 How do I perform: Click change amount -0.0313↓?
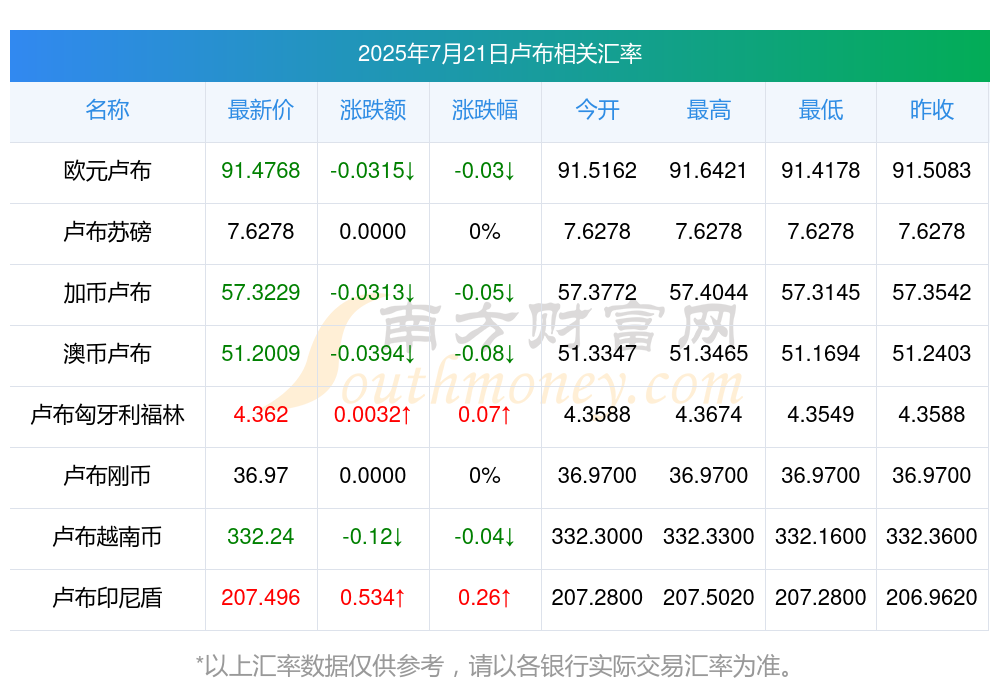point(372,292)
